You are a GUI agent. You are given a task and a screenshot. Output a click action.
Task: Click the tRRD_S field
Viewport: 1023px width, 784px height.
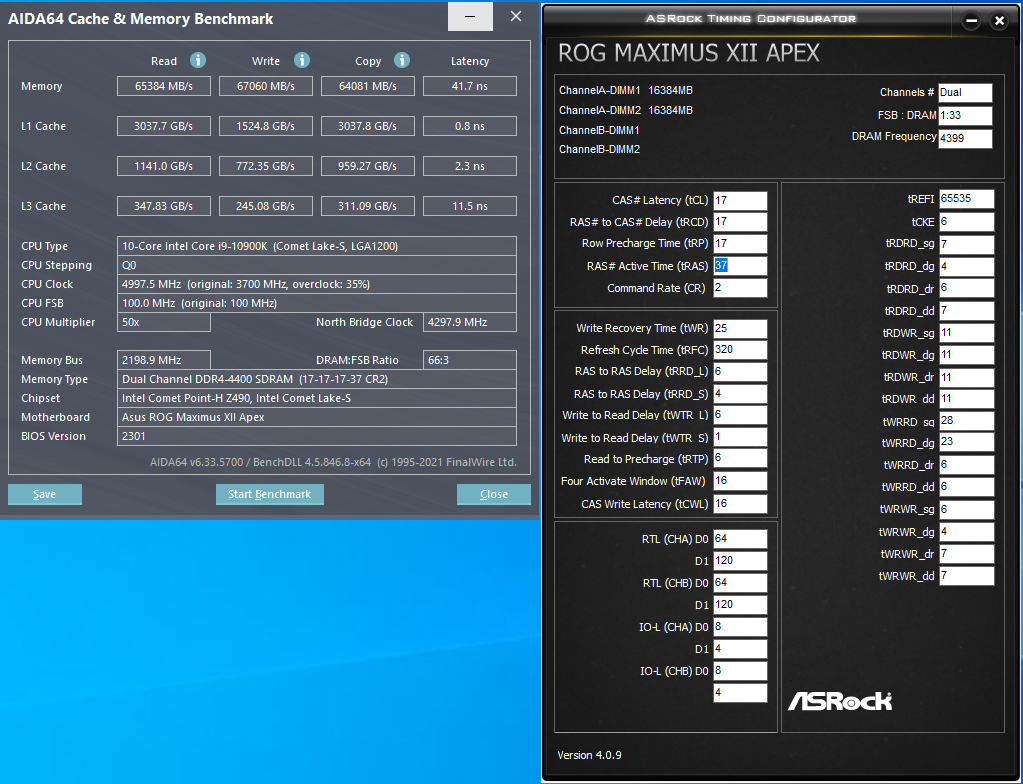740,394
